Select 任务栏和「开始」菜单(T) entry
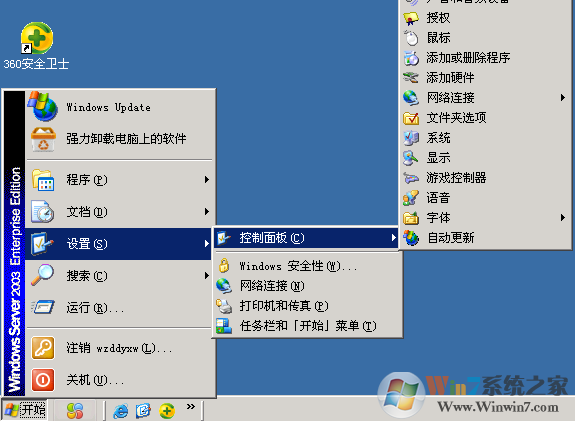Screen dimensions: 575x421 tap(308, 325)
